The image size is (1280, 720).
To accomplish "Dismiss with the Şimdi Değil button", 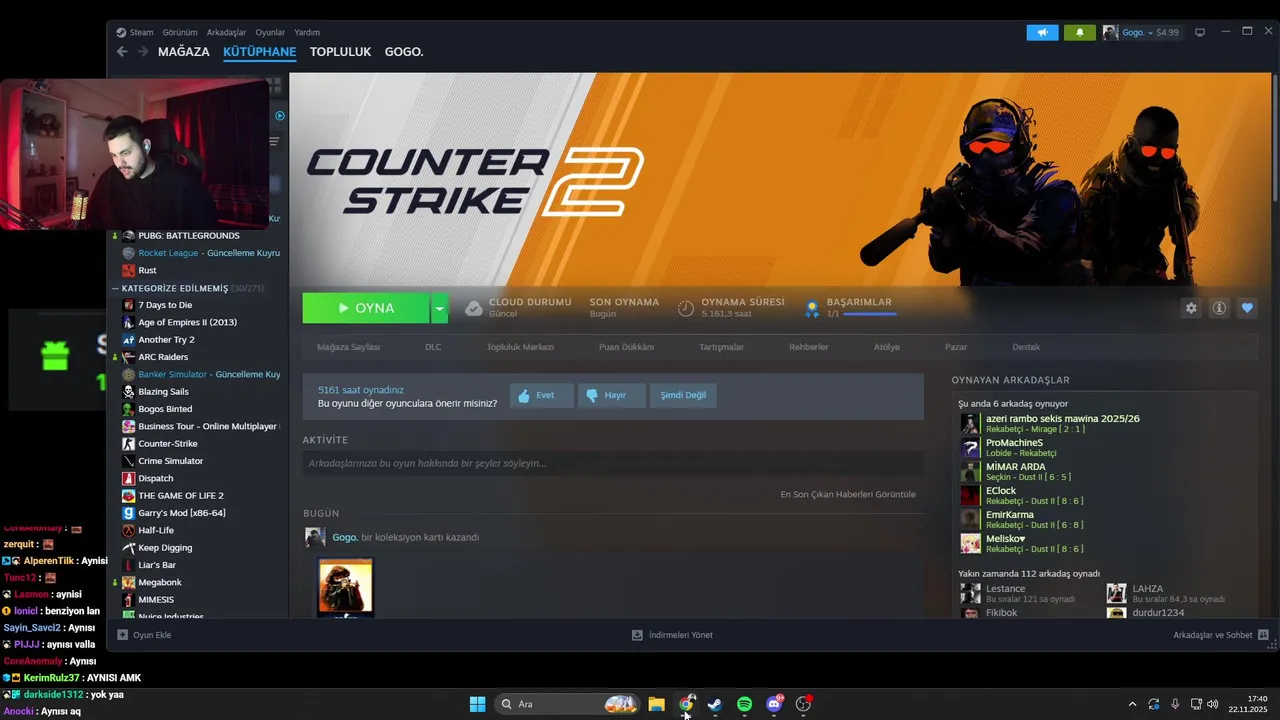I will [x=683, y=395].
